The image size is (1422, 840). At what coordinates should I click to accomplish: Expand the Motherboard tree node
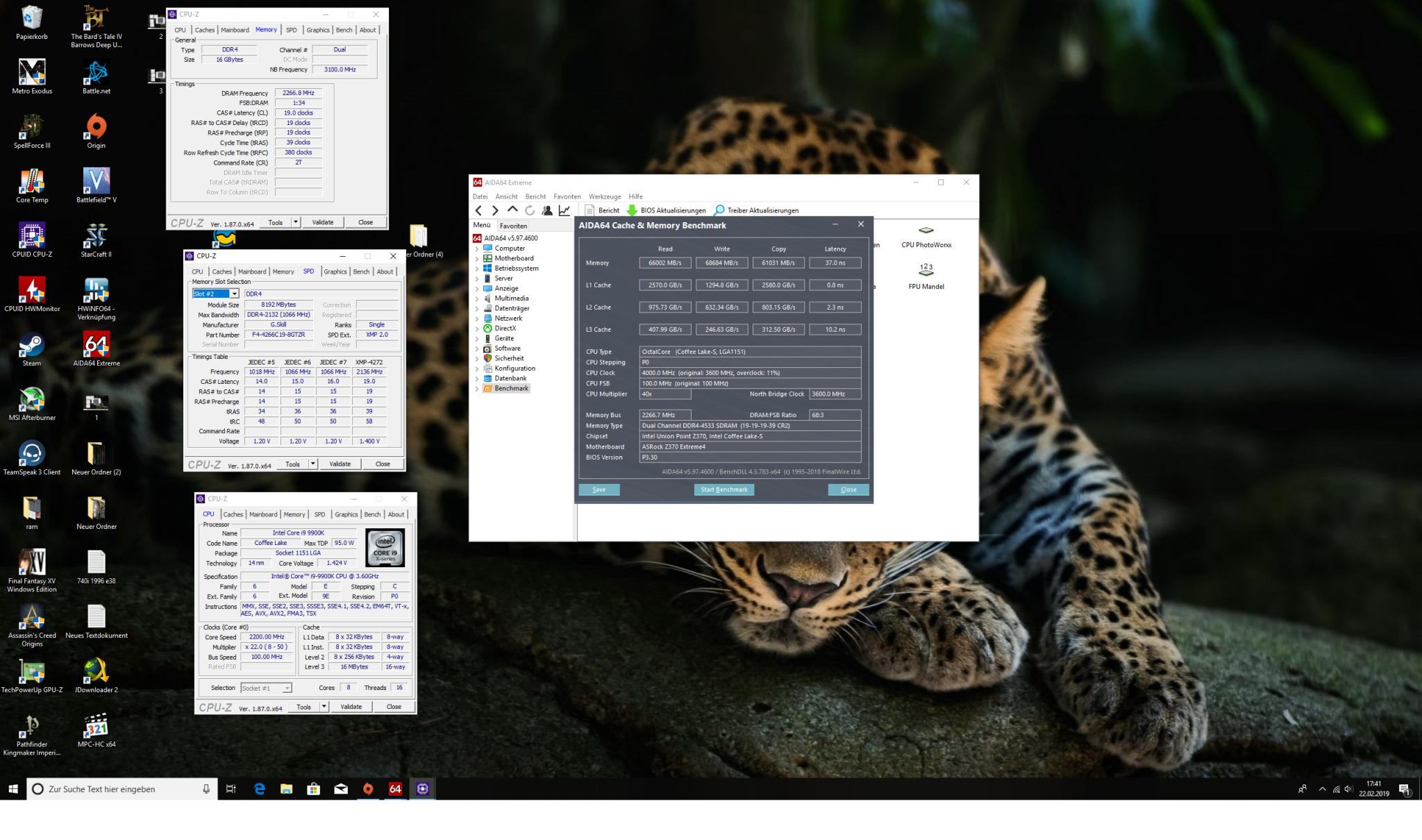pos(477,258)
